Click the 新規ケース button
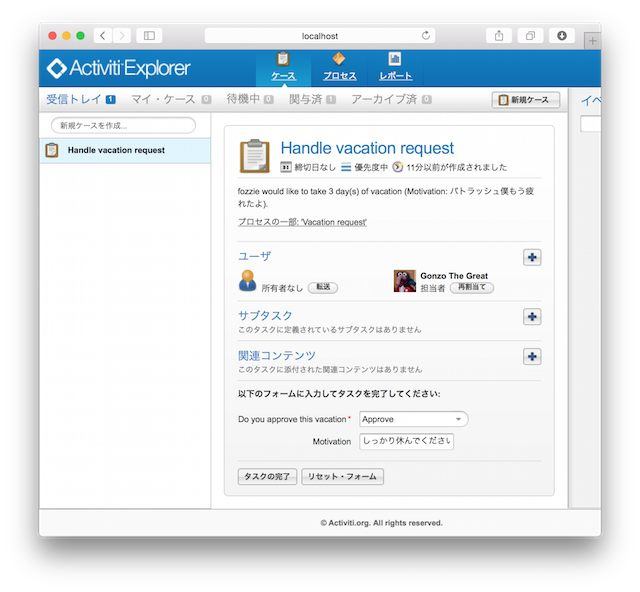The image size is (640, 592). pos(525,100)
